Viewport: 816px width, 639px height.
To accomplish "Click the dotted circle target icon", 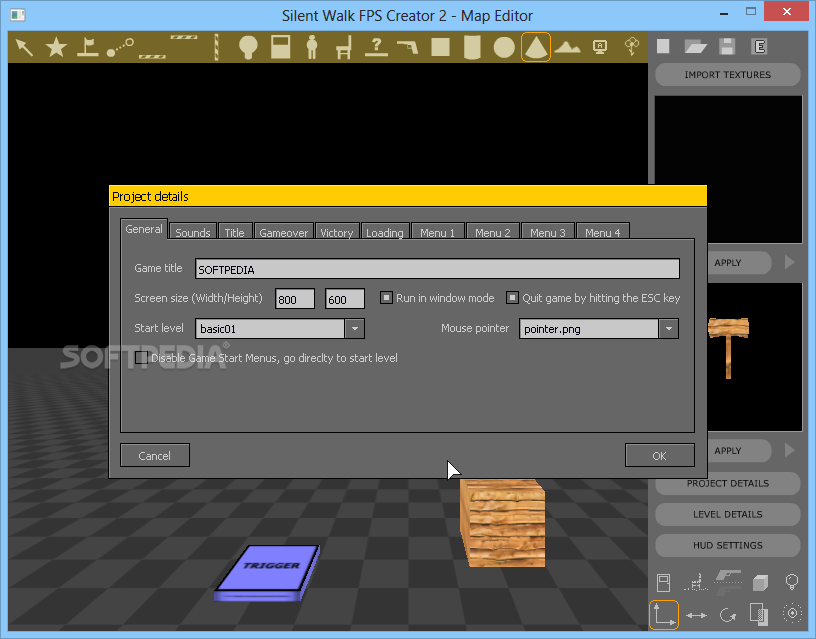I will (x=792, y=614).
